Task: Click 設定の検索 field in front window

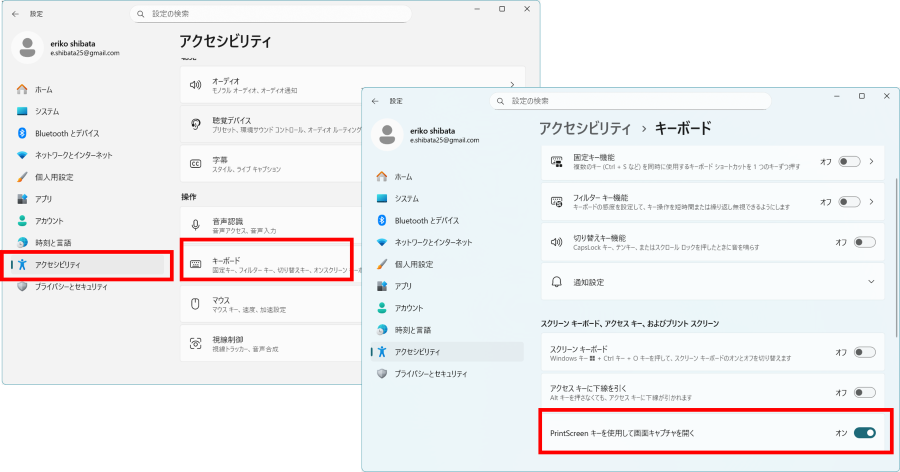Action: click(630, 101)
